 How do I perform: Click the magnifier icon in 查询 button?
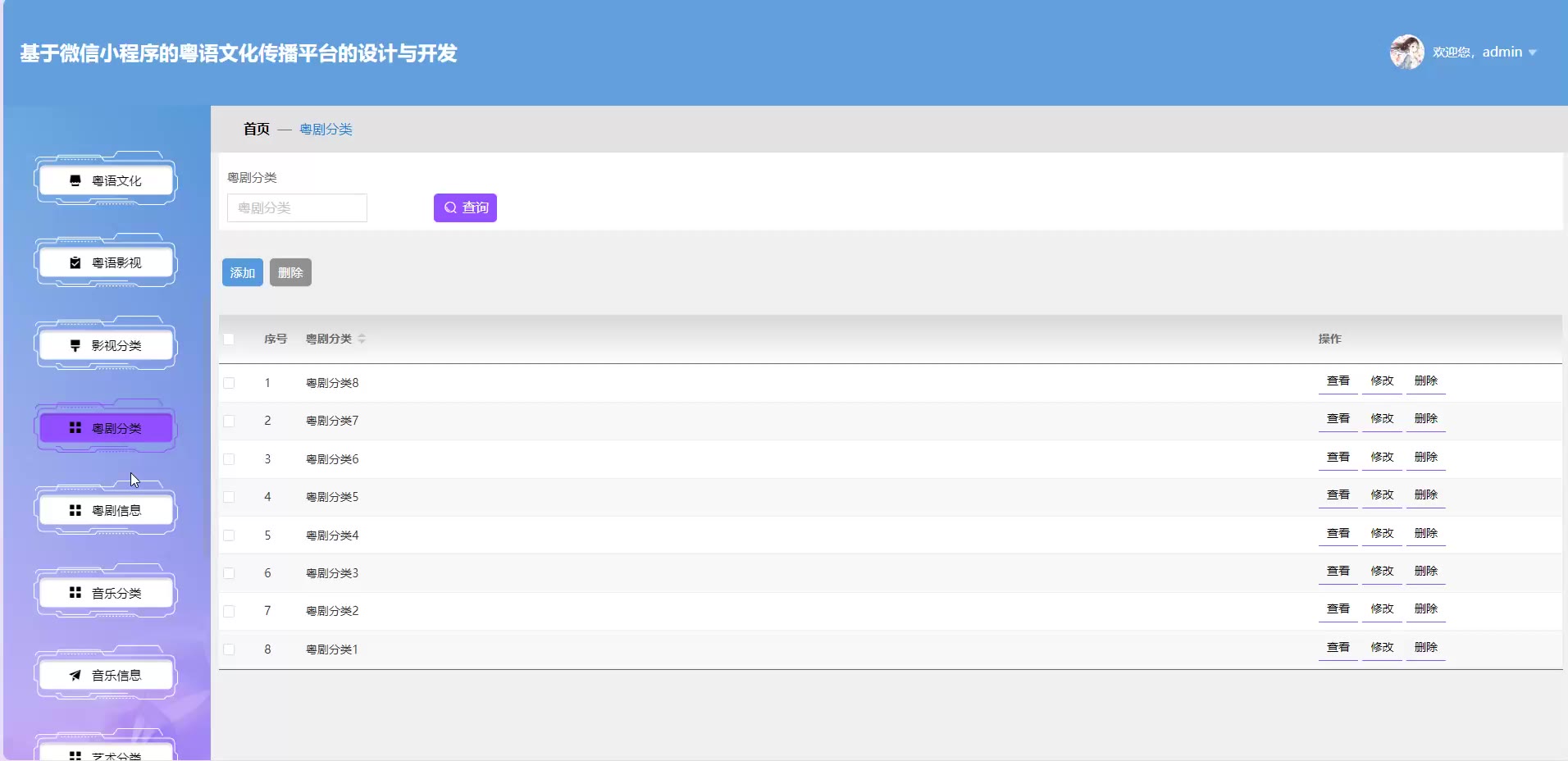(x=450, y=207)
